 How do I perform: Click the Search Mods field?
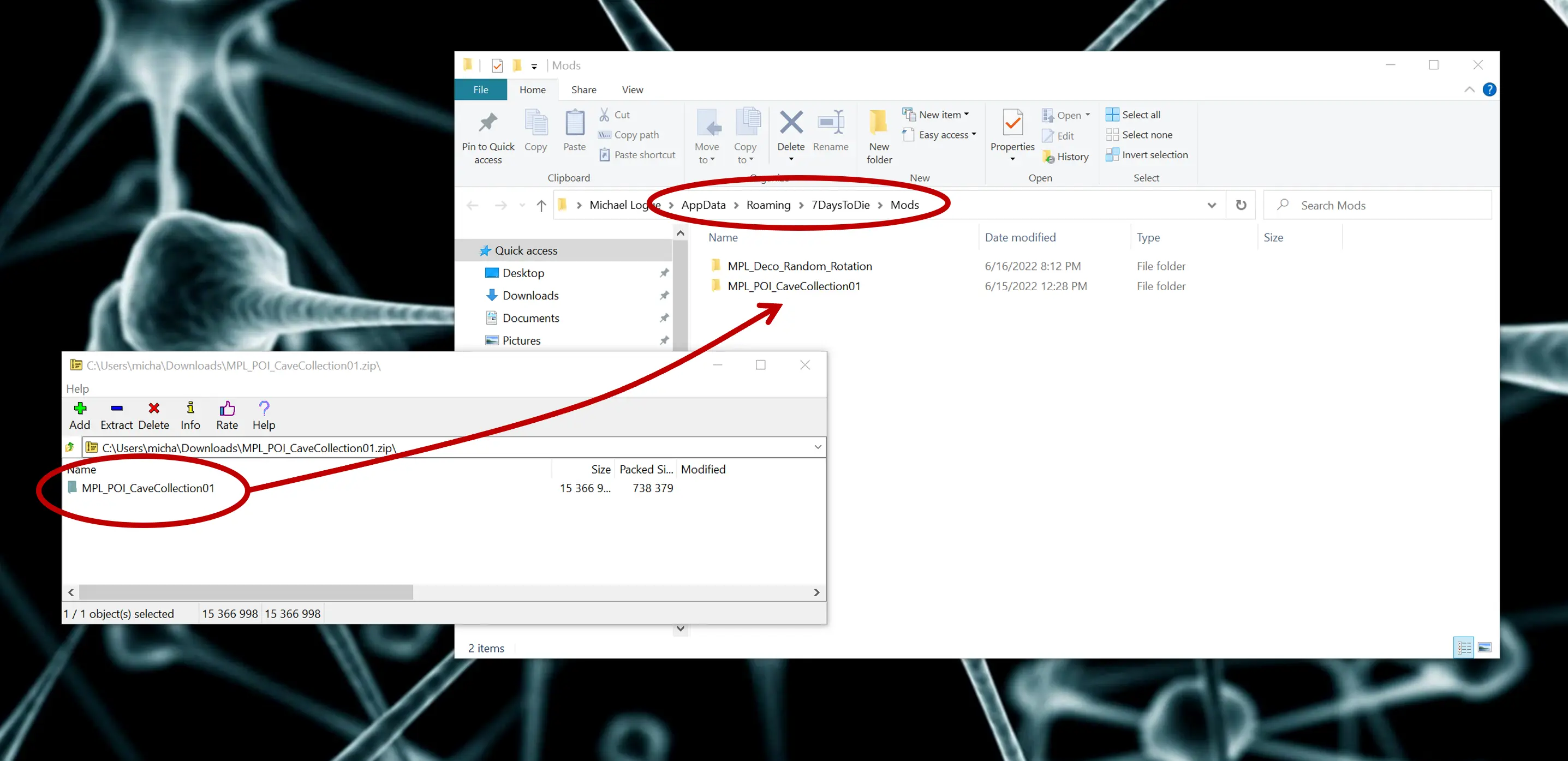(x=1377, y=205)
